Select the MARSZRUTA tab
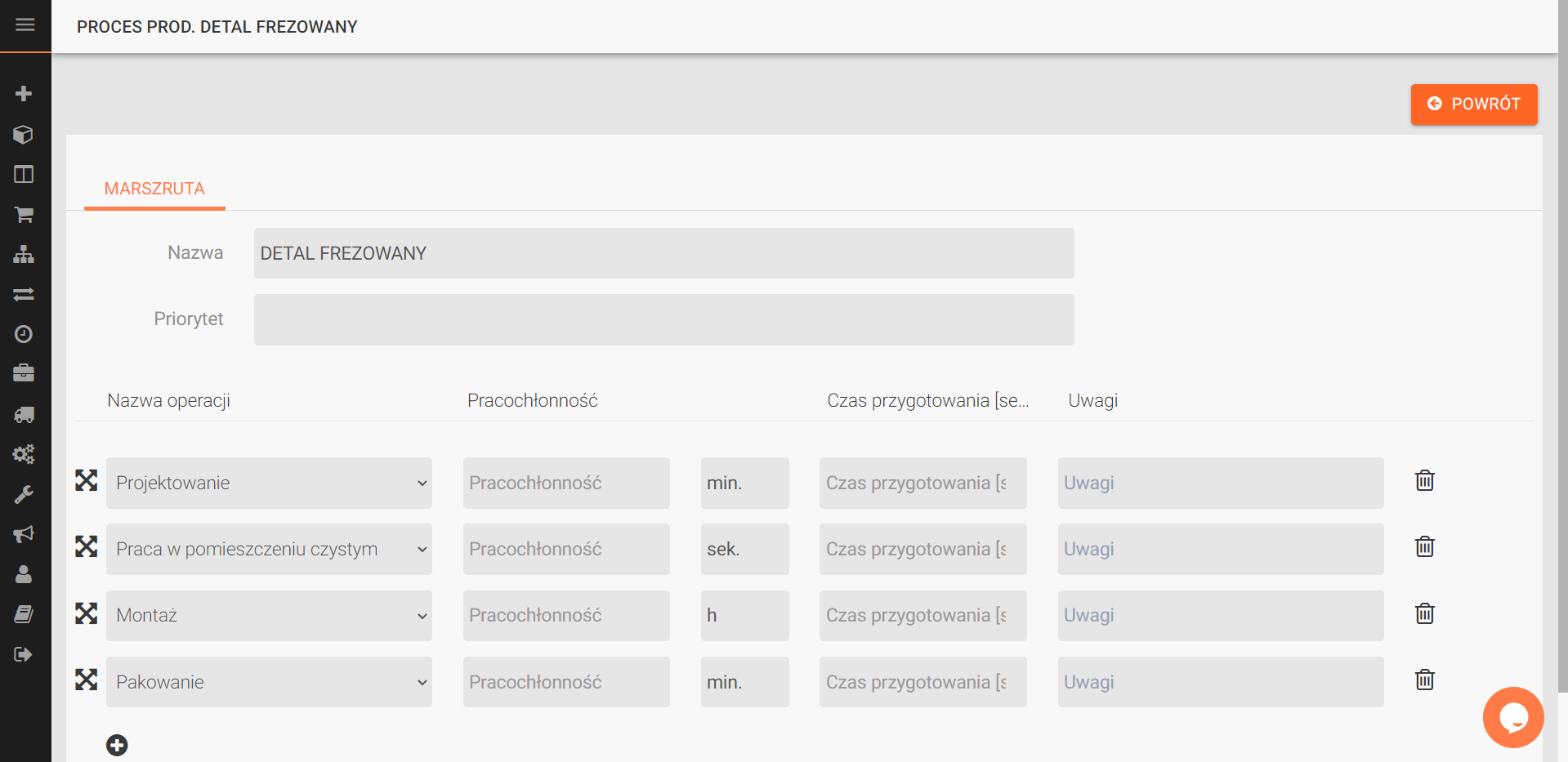Screen dimensions: 1568x762 click(154, 189)
